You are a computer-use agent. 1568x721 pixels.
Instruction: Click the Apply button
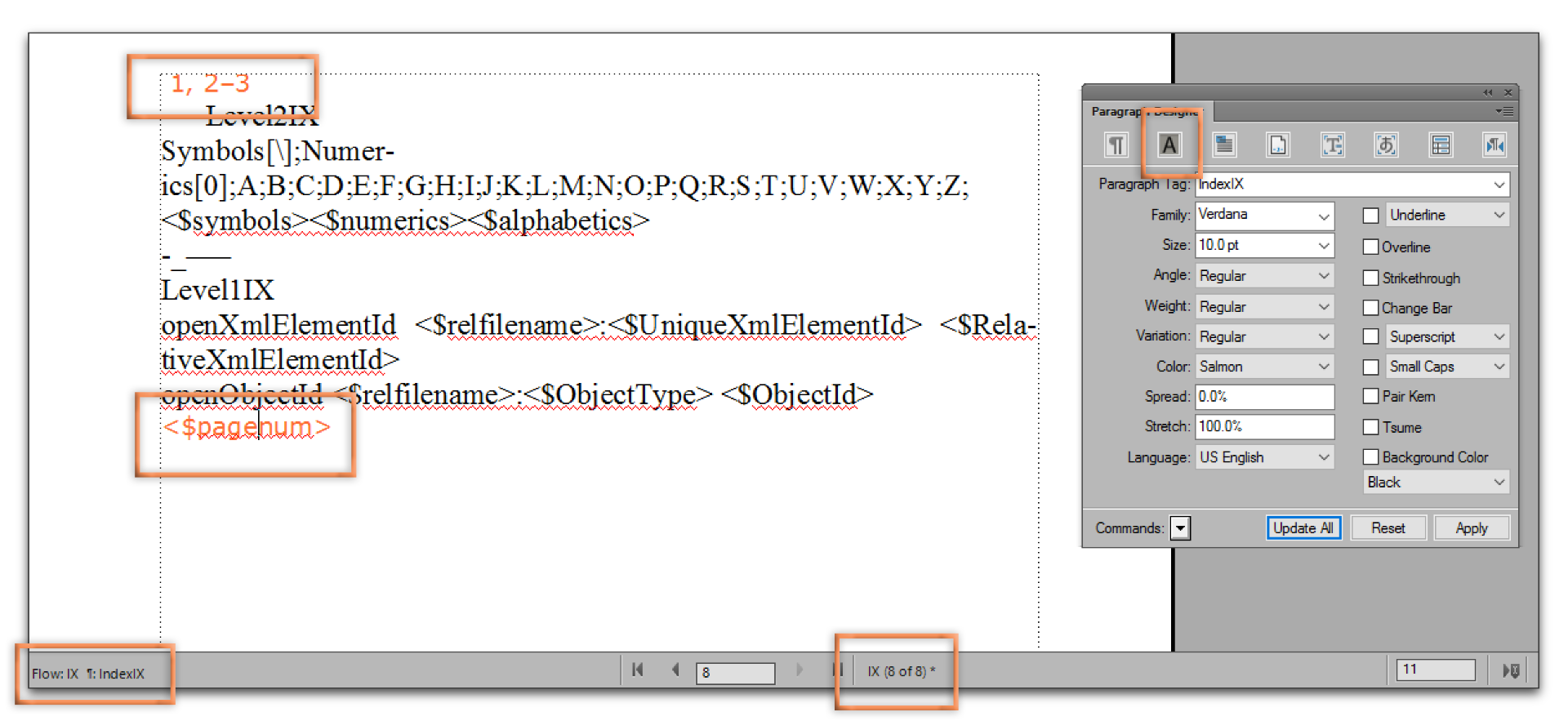tap(1472, 528)
